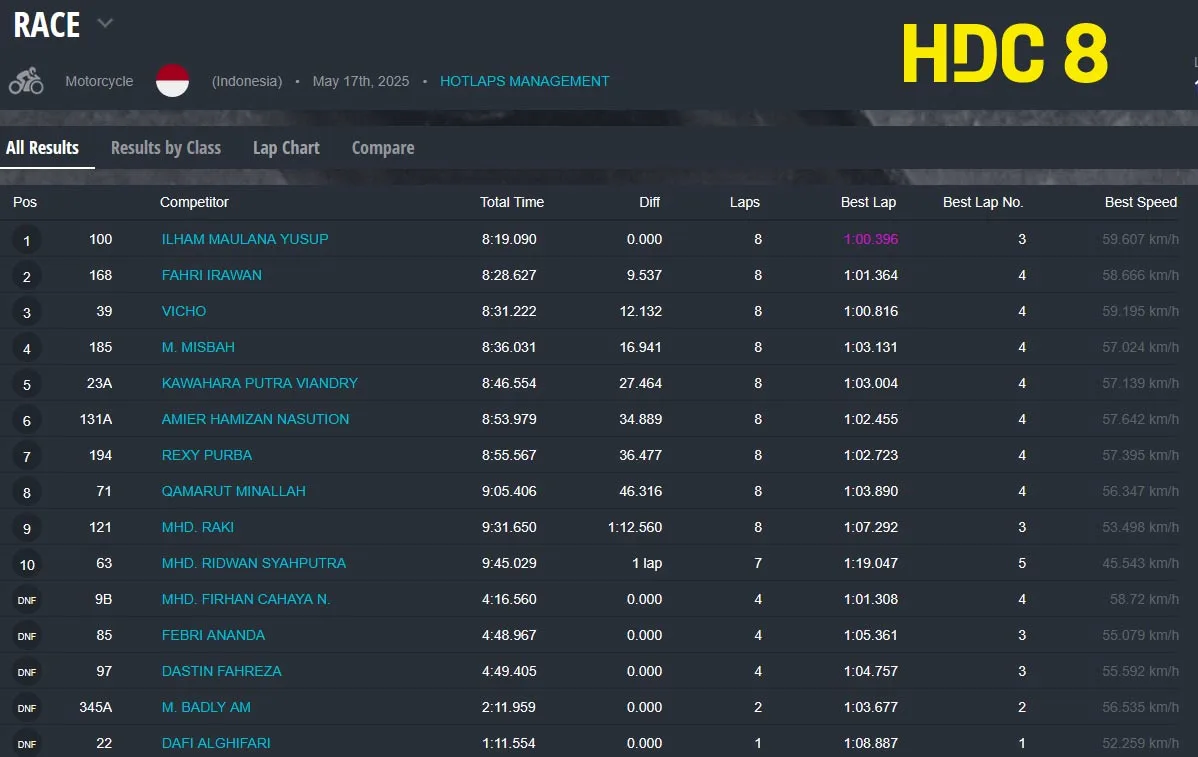Click the 1 lap diff value

click(x=647, y=563)
